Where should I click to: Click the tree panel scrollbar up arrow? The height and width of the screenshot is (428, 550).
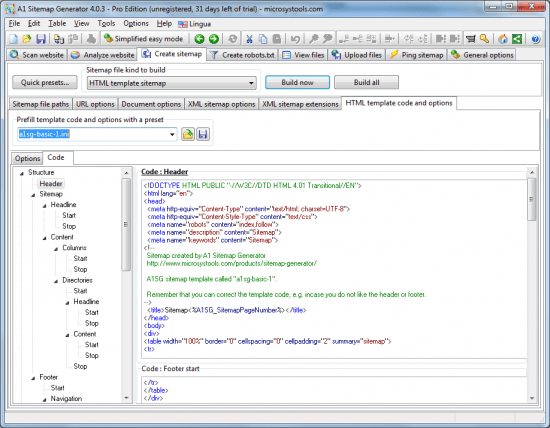[126, 173]
